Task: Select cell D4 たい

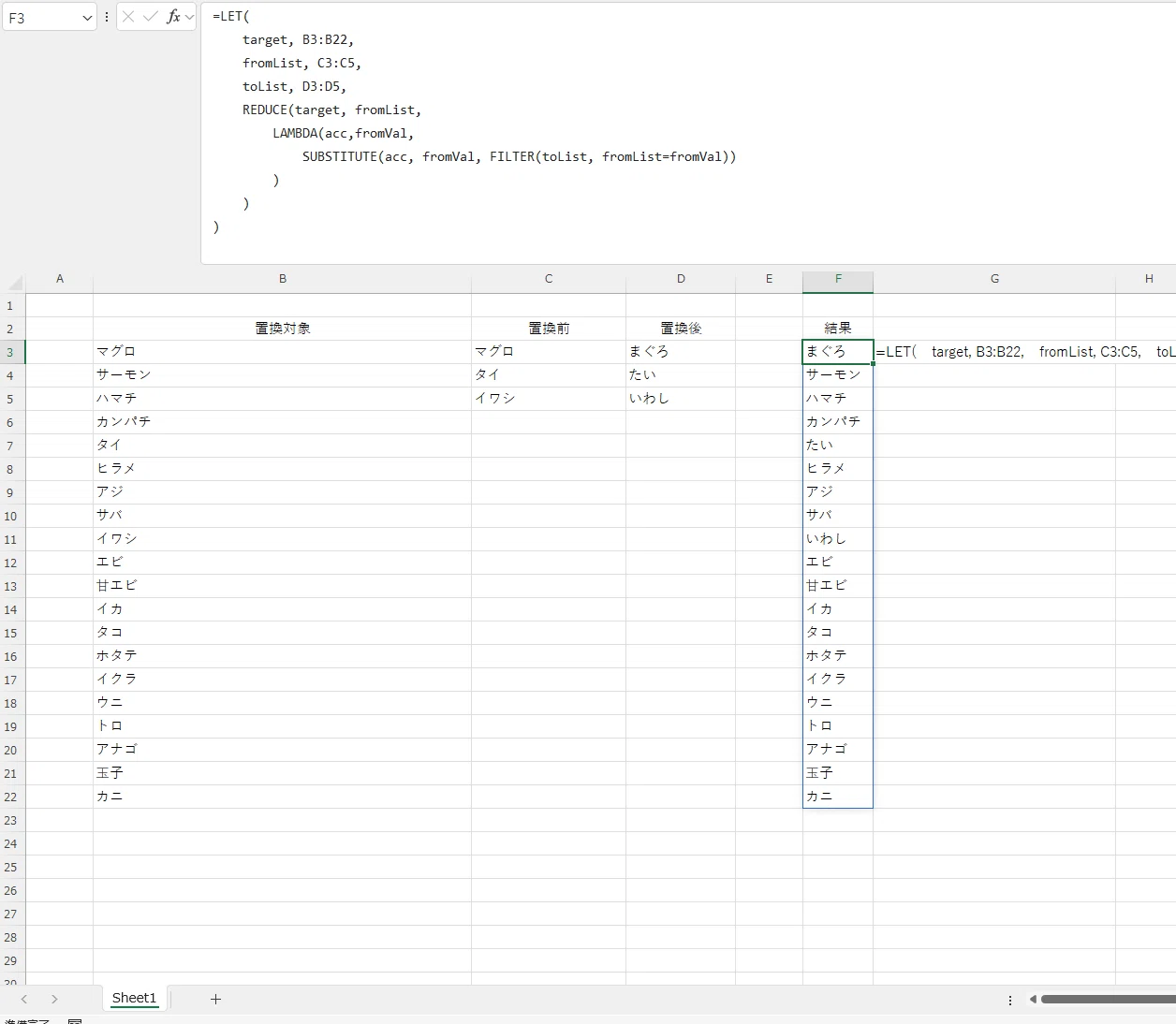Action: coord(681,375)
